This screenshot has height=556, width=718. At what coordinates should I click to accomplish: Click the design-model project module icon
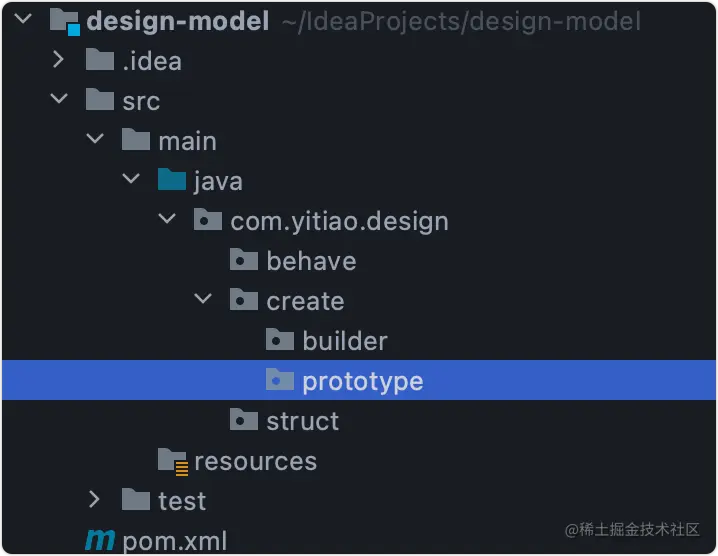pyautogui.click(x=65, y=22)
